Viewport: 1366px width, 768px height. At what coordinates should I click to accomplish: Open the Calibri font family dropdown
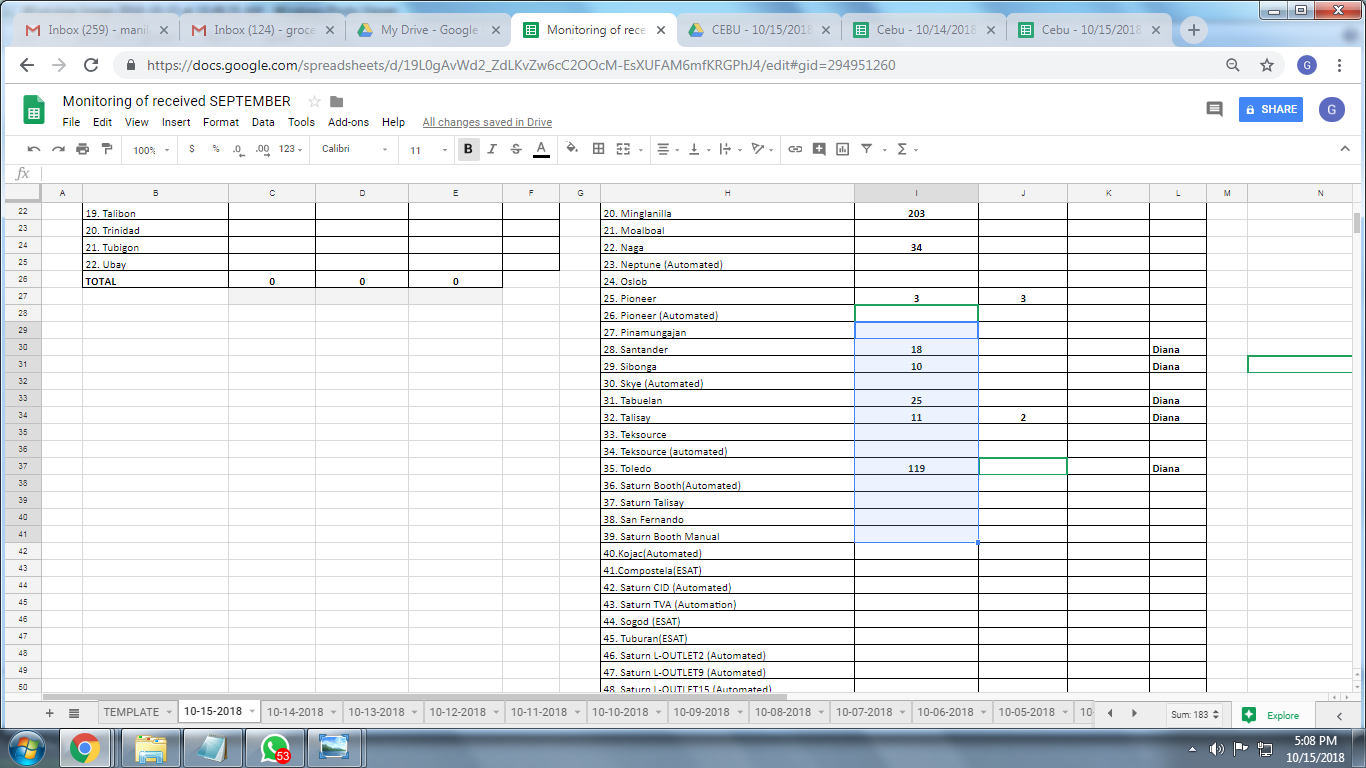[x=355, y=149]
